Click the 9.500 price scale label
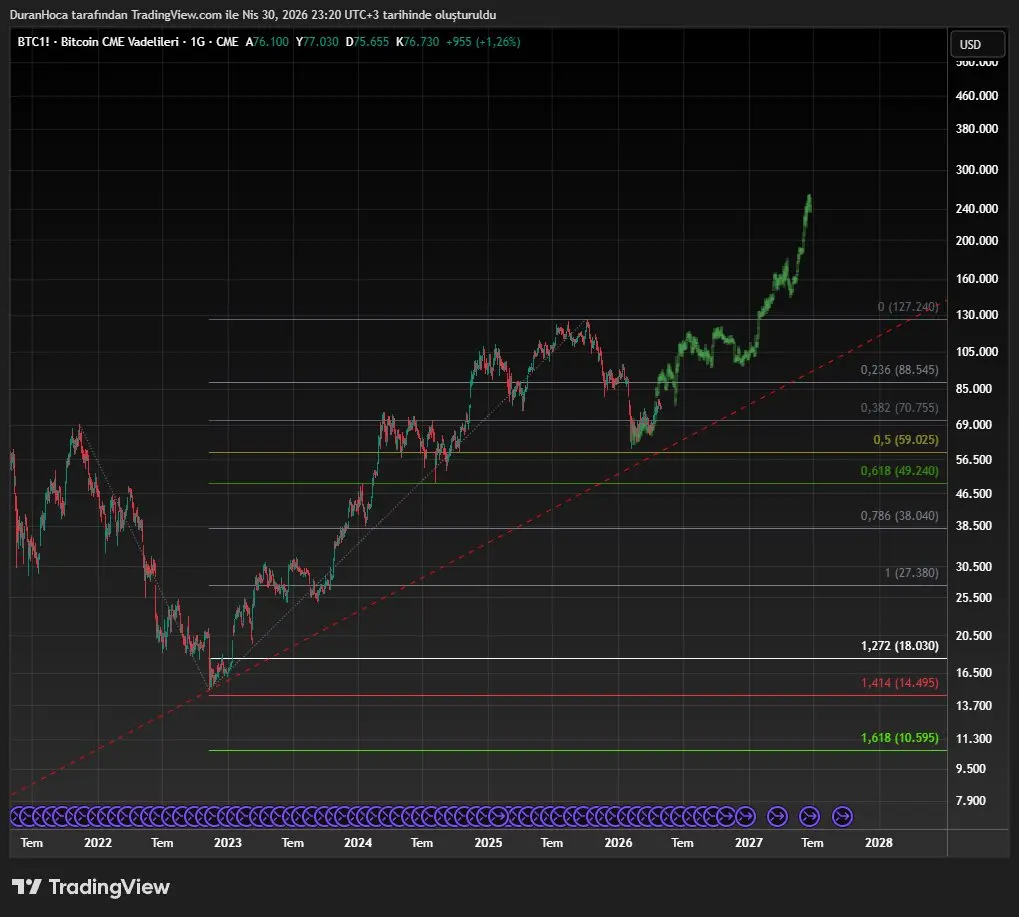The height and width of the screenshot is (917, 1019). [x=971, y=768]
